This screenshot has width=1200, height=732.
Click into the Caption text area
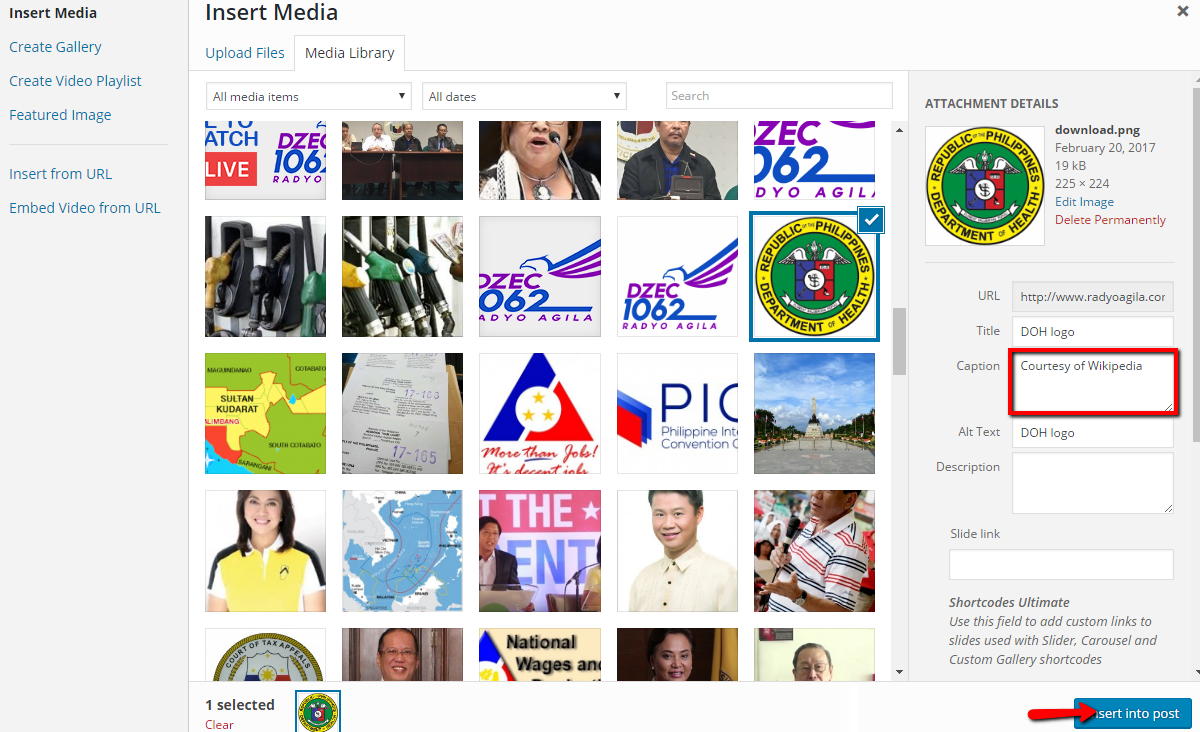[1092, 381]
